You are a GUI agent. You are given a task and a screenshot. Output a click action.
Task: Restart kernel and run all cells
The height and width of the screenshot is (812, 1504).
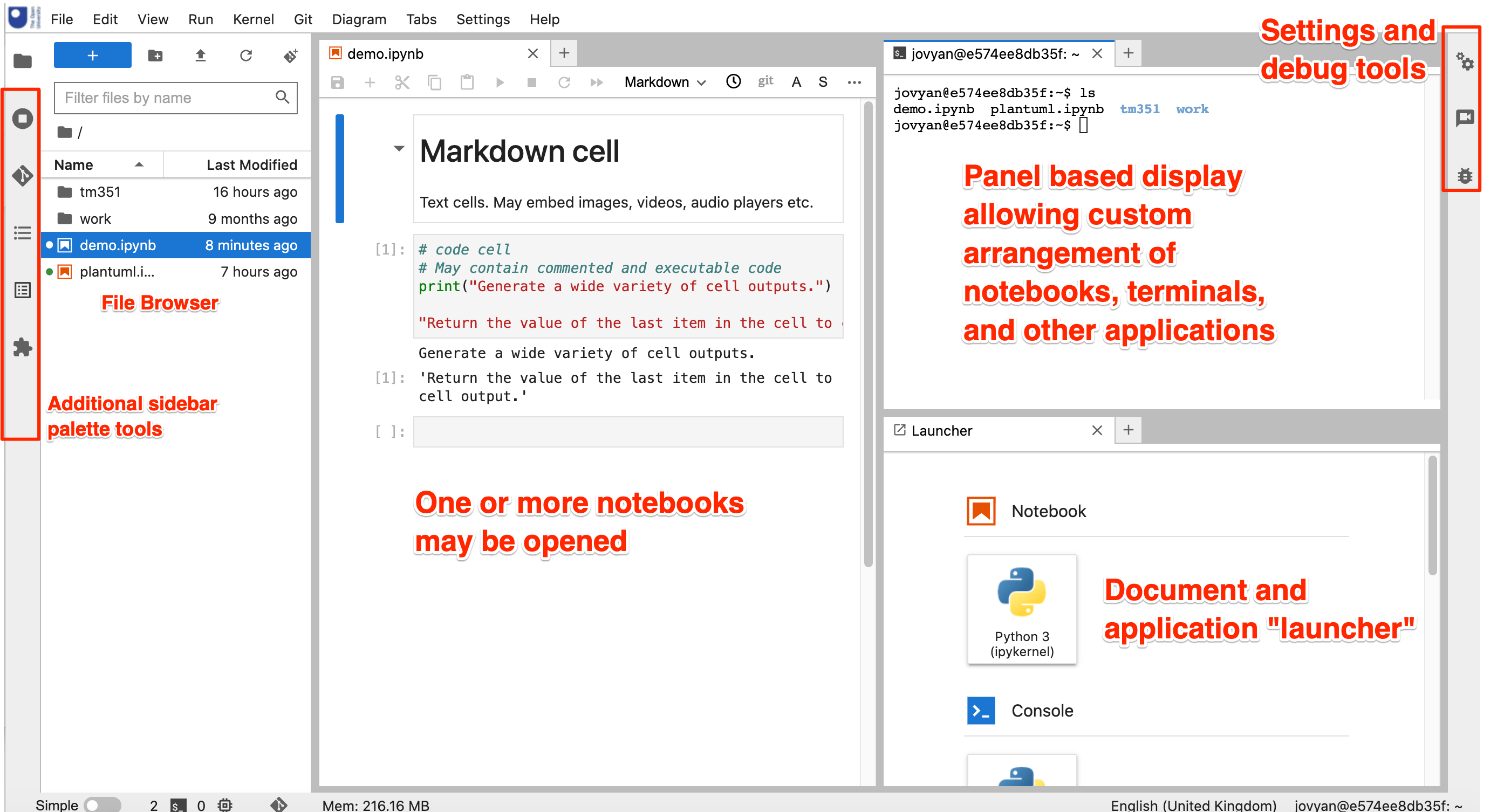(x=597, y=82)
